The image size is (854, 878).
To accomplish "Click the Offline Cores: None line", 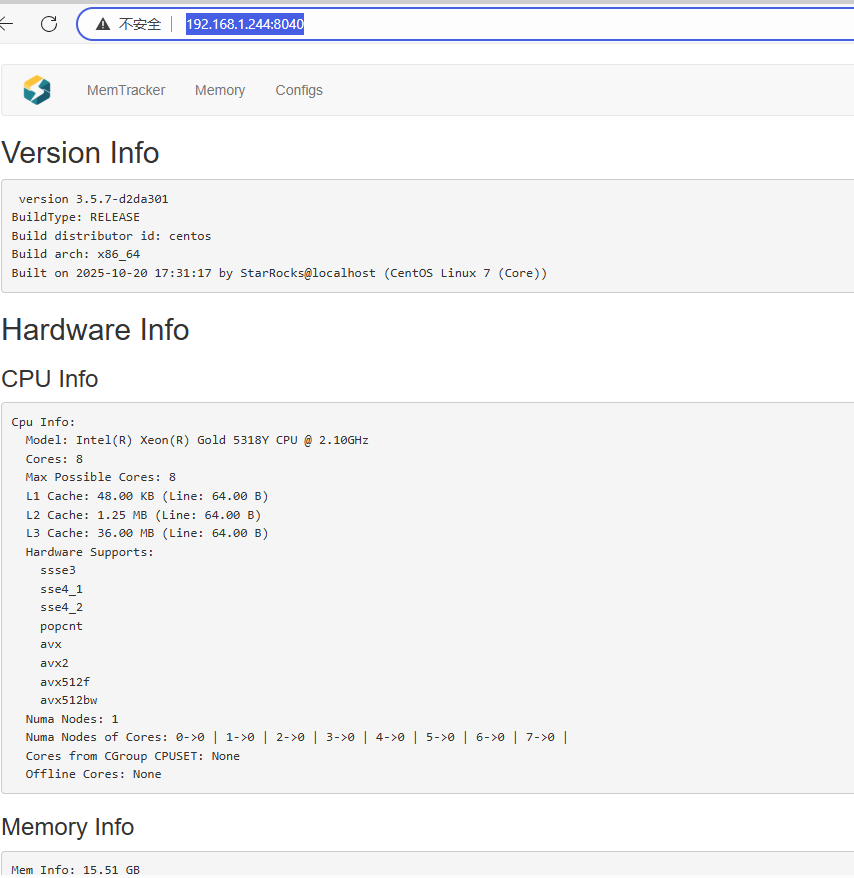I will [x=94, y=774].
